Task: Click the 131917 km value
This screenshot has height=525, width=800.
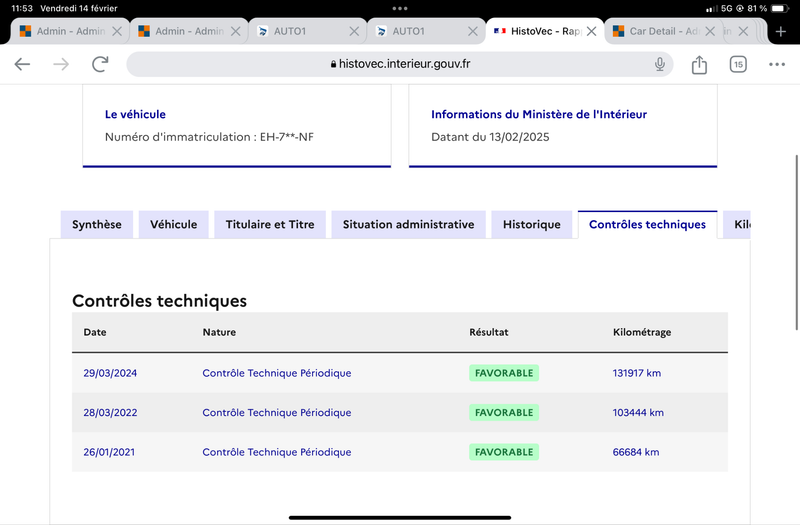Action: (637, 373)
